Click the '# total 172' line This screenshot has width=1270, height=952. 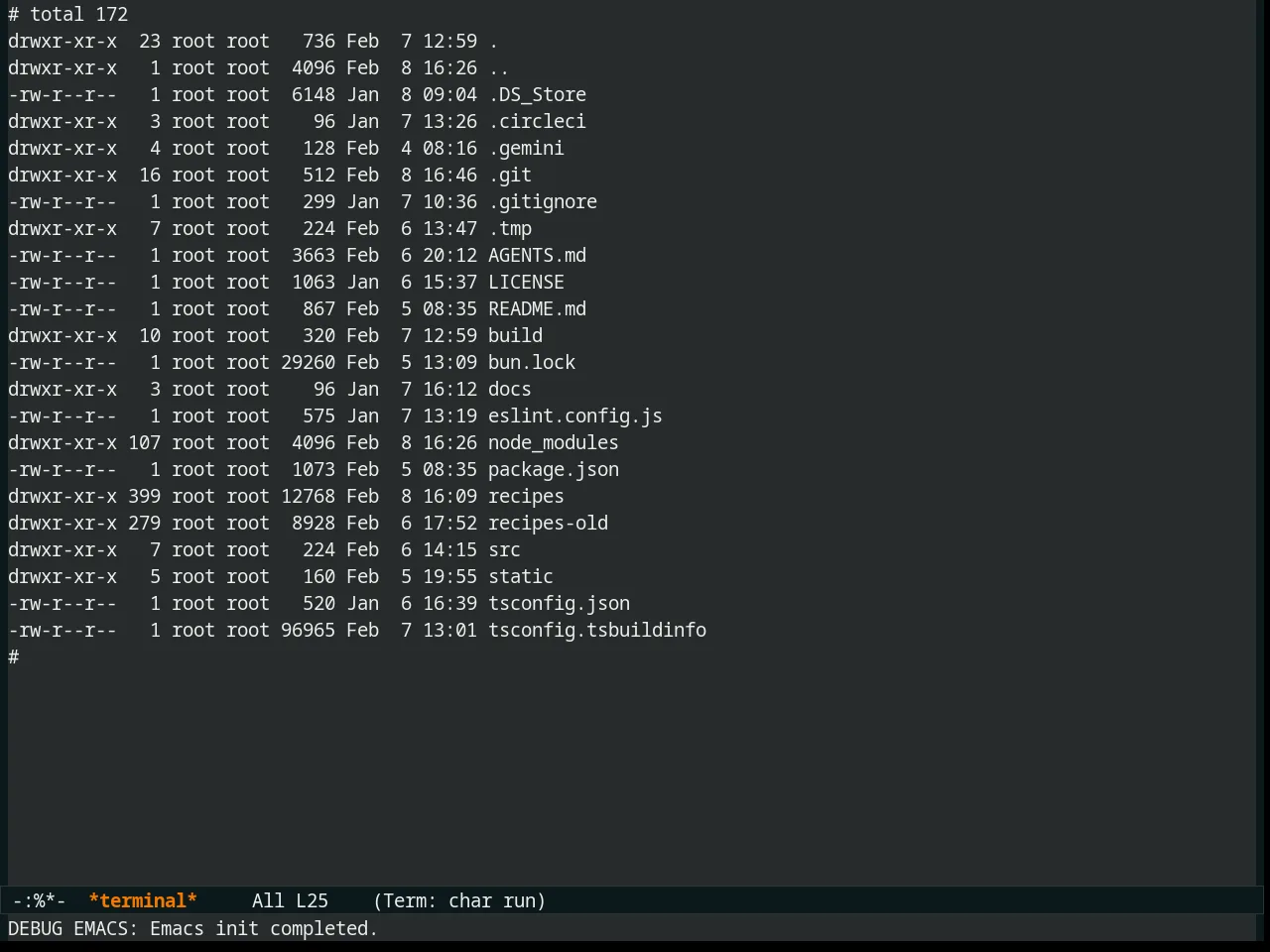[x=68, y=15]
